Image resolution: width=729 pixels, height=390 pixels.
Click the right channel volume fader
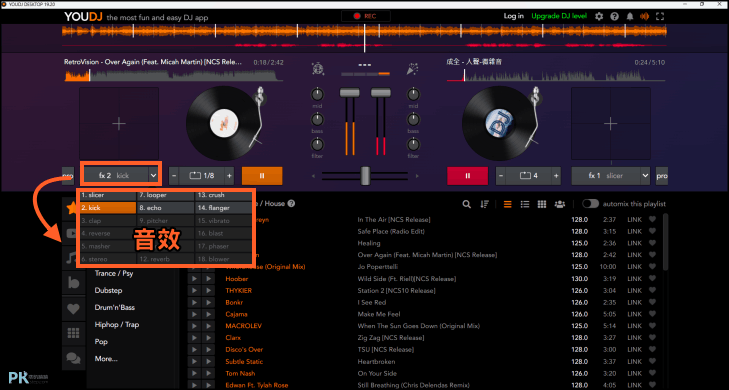[380, 93]
